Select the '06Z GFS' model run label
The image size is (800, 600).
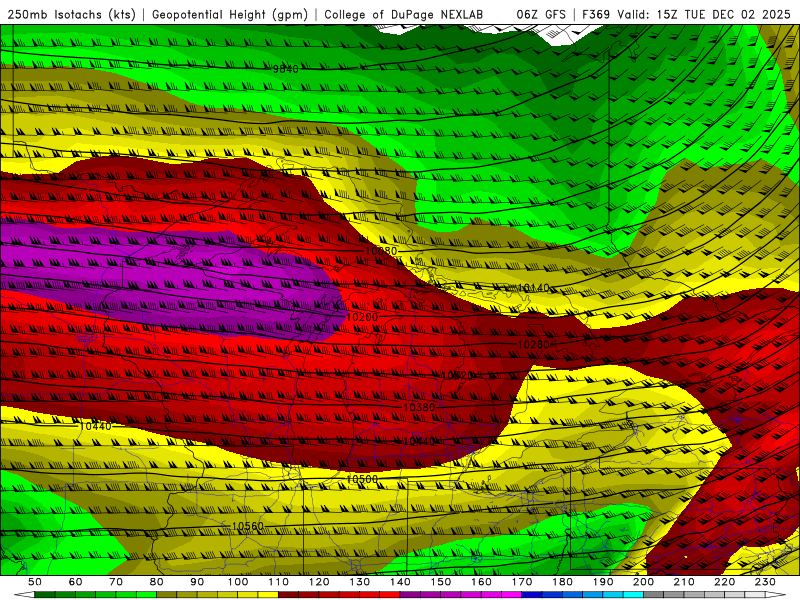point(541,15)
